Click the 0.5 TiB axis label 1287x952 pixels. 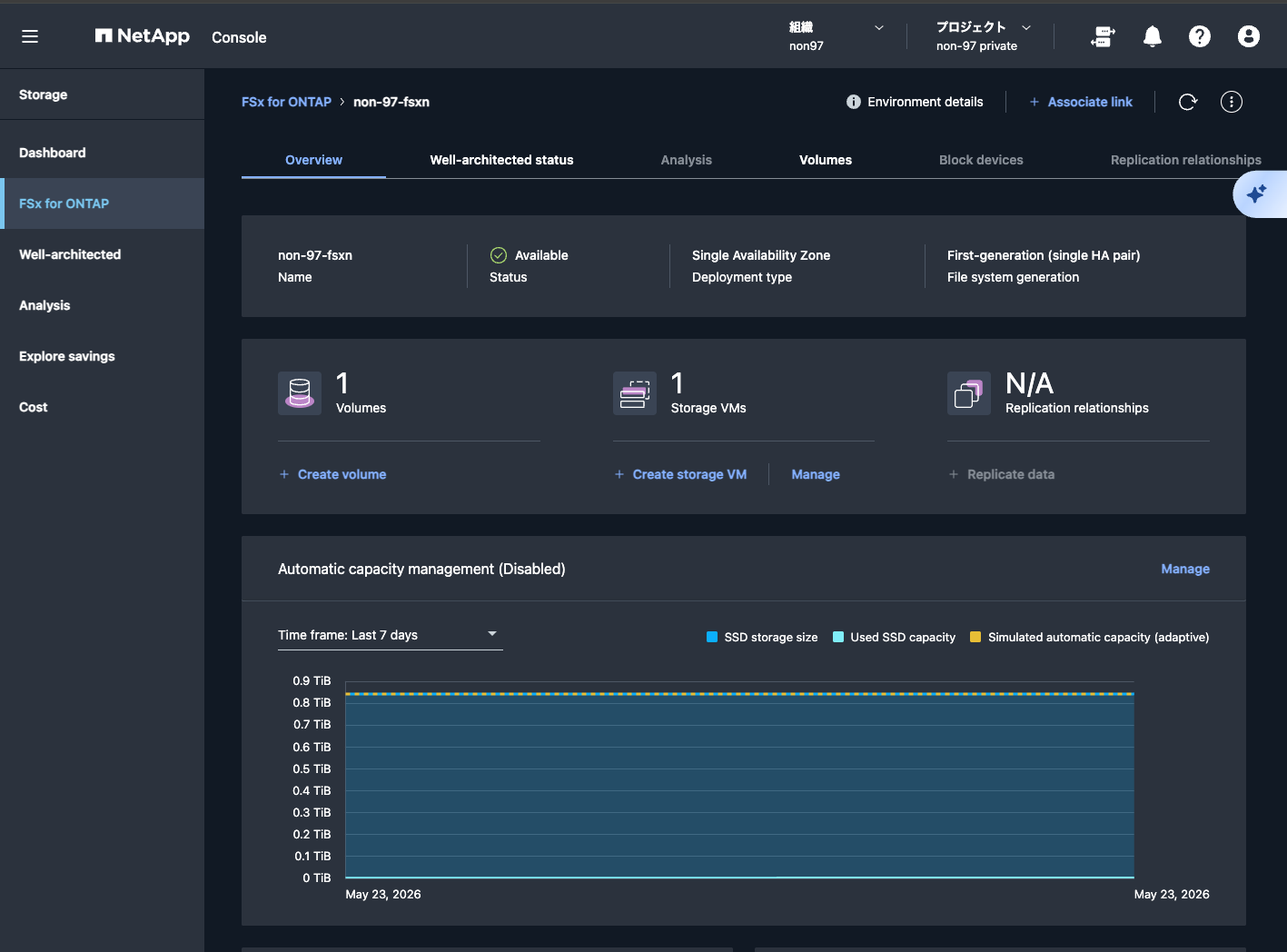tap(312, 769)
